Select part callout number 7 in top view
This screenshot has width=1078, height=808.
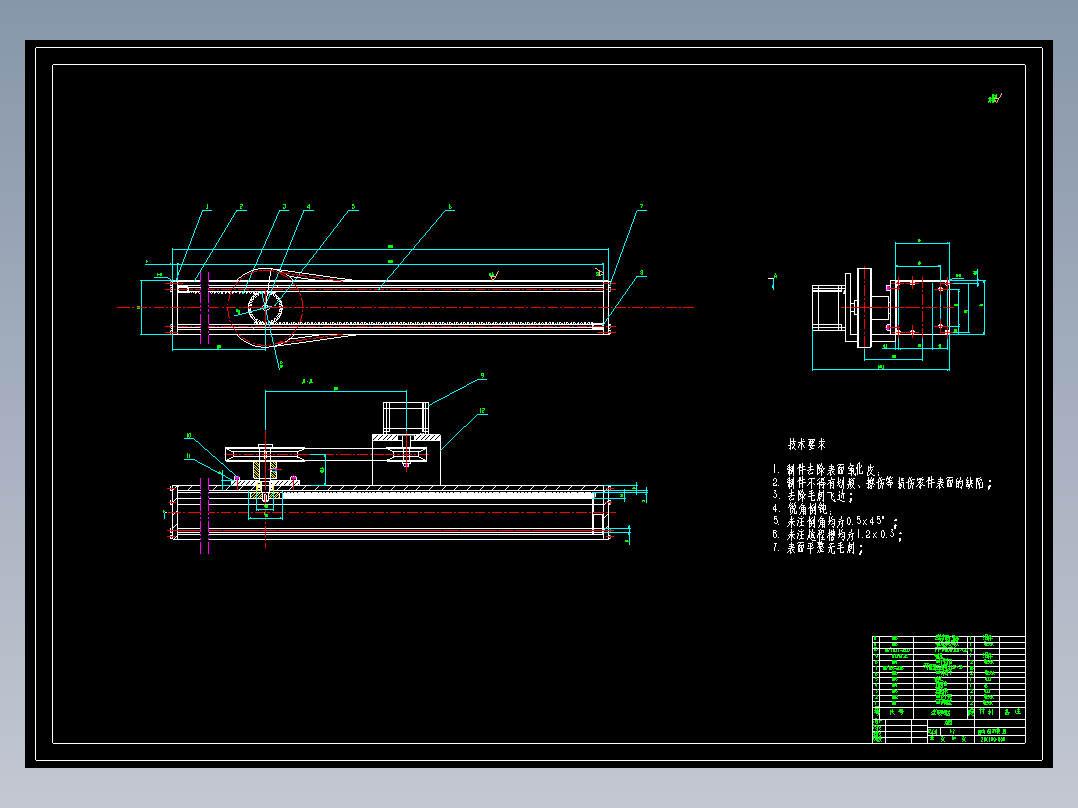(641, 206)
